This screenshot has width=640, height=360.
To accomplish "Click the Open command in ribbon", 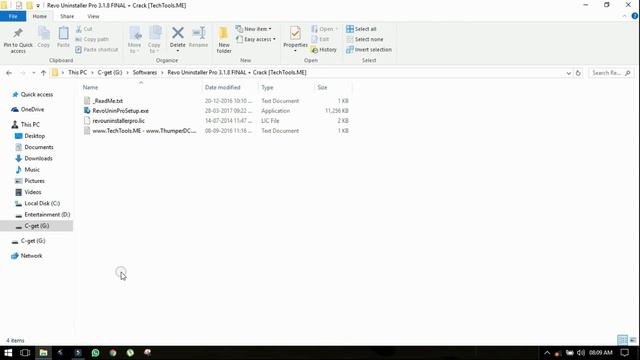I will click(x=324, y=29).
